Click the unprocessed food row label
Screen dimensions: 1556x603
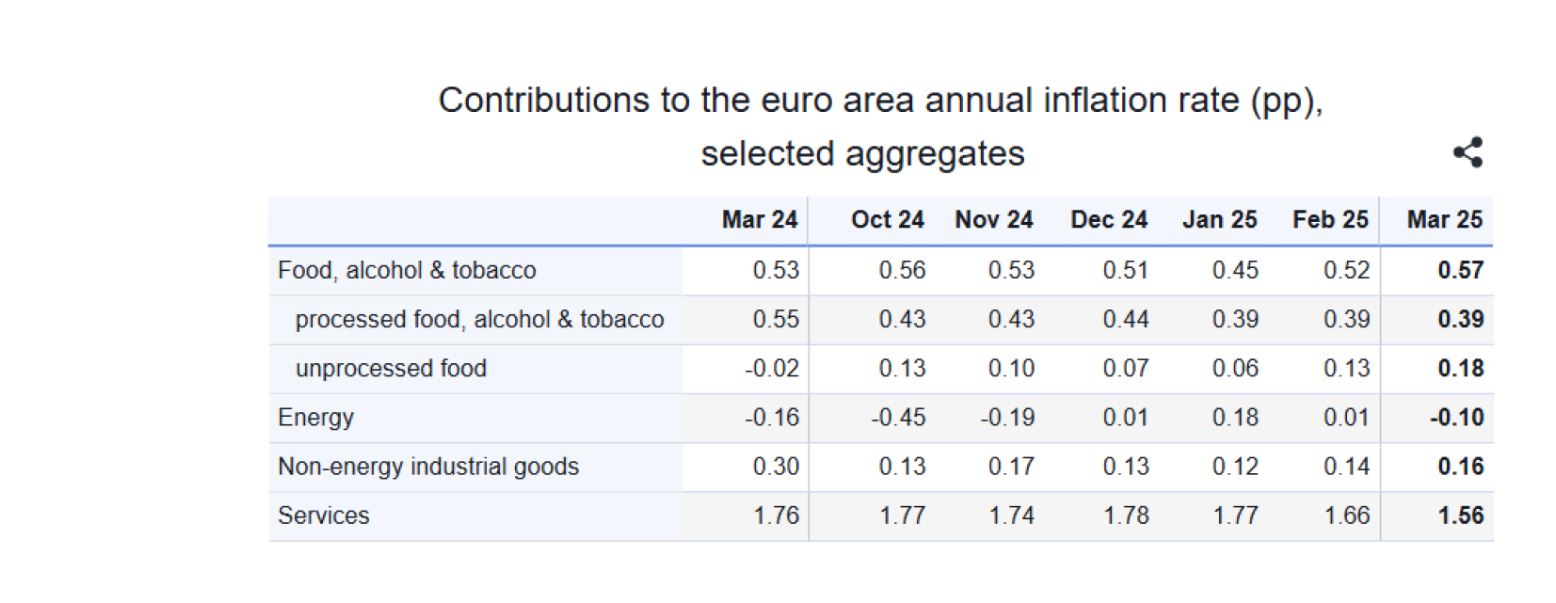391,369
